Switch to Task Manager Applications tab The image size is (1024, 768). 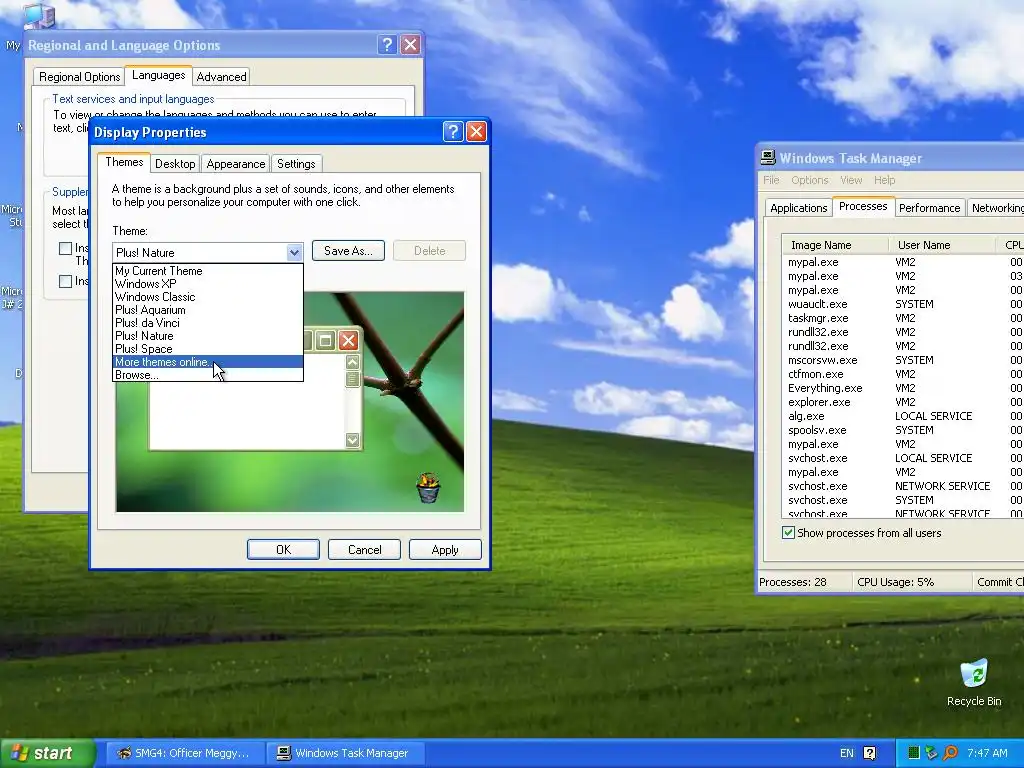tap(798, 208)
